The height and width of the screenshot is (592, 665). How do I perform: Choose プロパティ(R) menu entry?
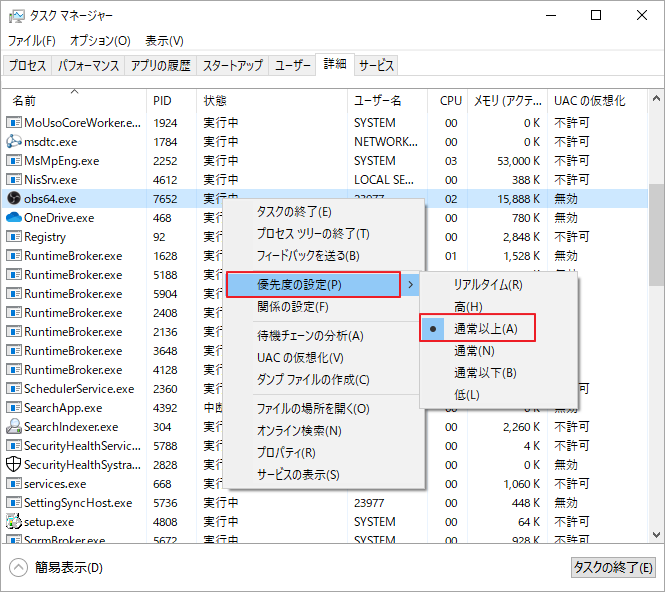tap(324, 452)
